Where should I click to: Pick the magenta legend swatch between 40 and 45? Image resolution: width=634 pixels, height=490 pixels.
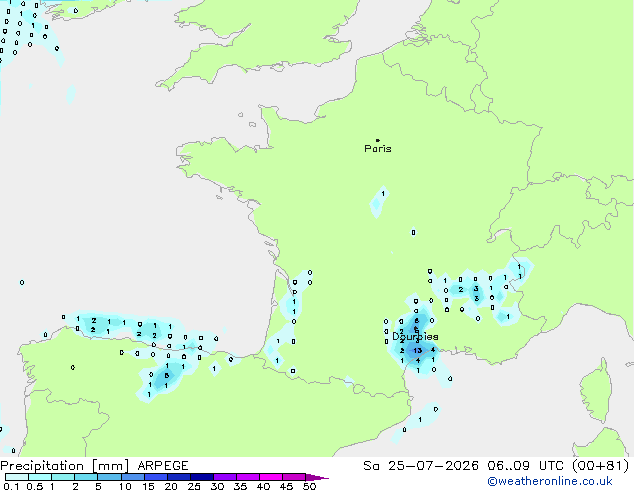[271, 477]
